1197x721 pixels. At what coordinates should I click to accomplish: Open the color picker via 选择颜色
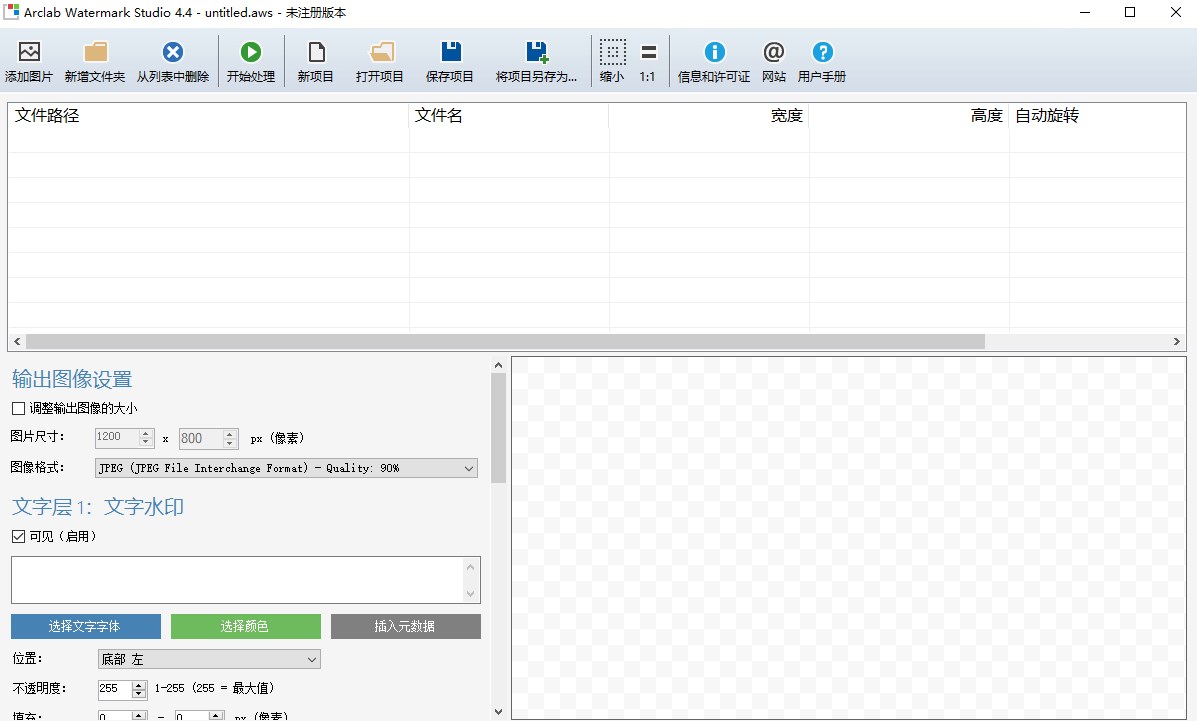click(246, 626)
